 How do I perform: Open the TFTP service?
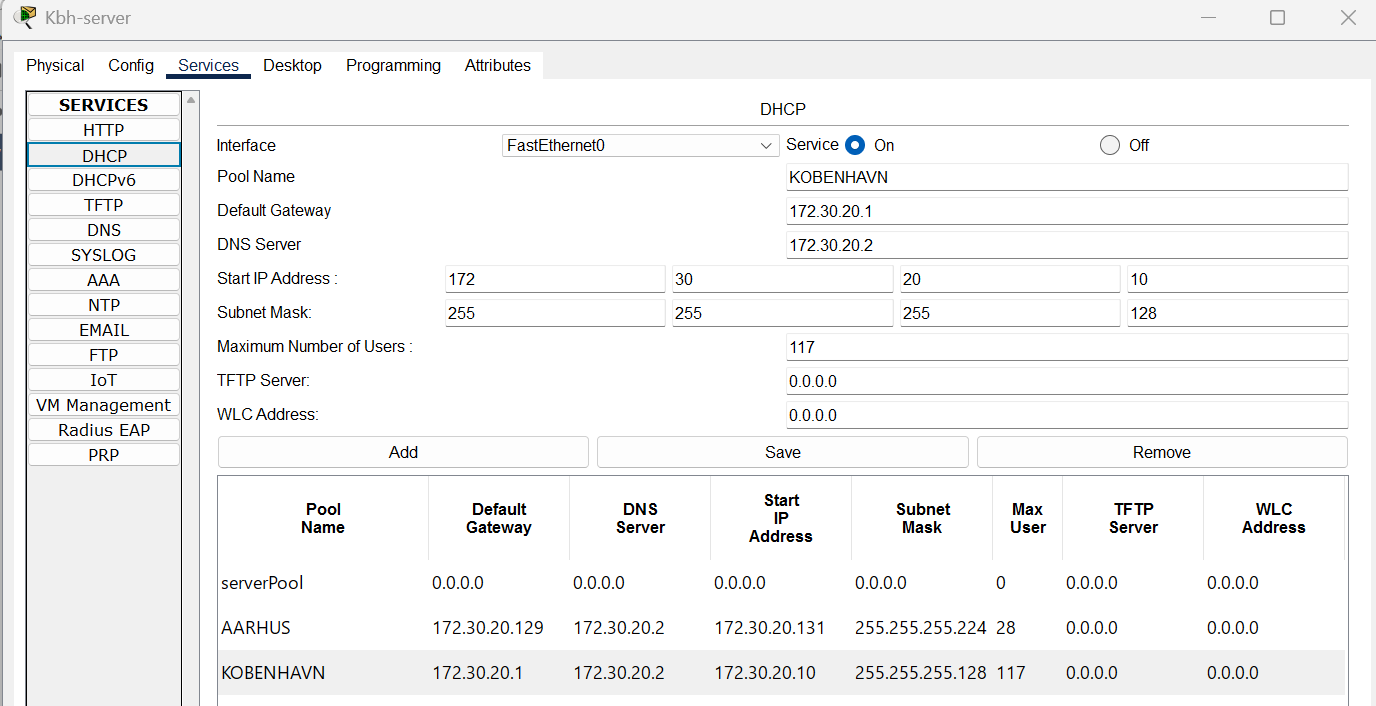pyautogui.click(x=104, y=205)
